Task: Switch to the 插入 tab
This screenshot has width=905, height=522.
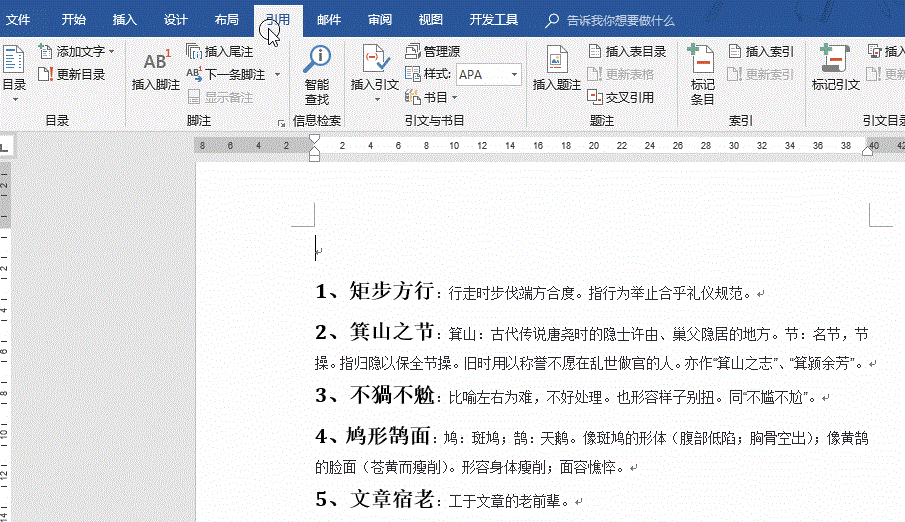Action: pos(125,20)
